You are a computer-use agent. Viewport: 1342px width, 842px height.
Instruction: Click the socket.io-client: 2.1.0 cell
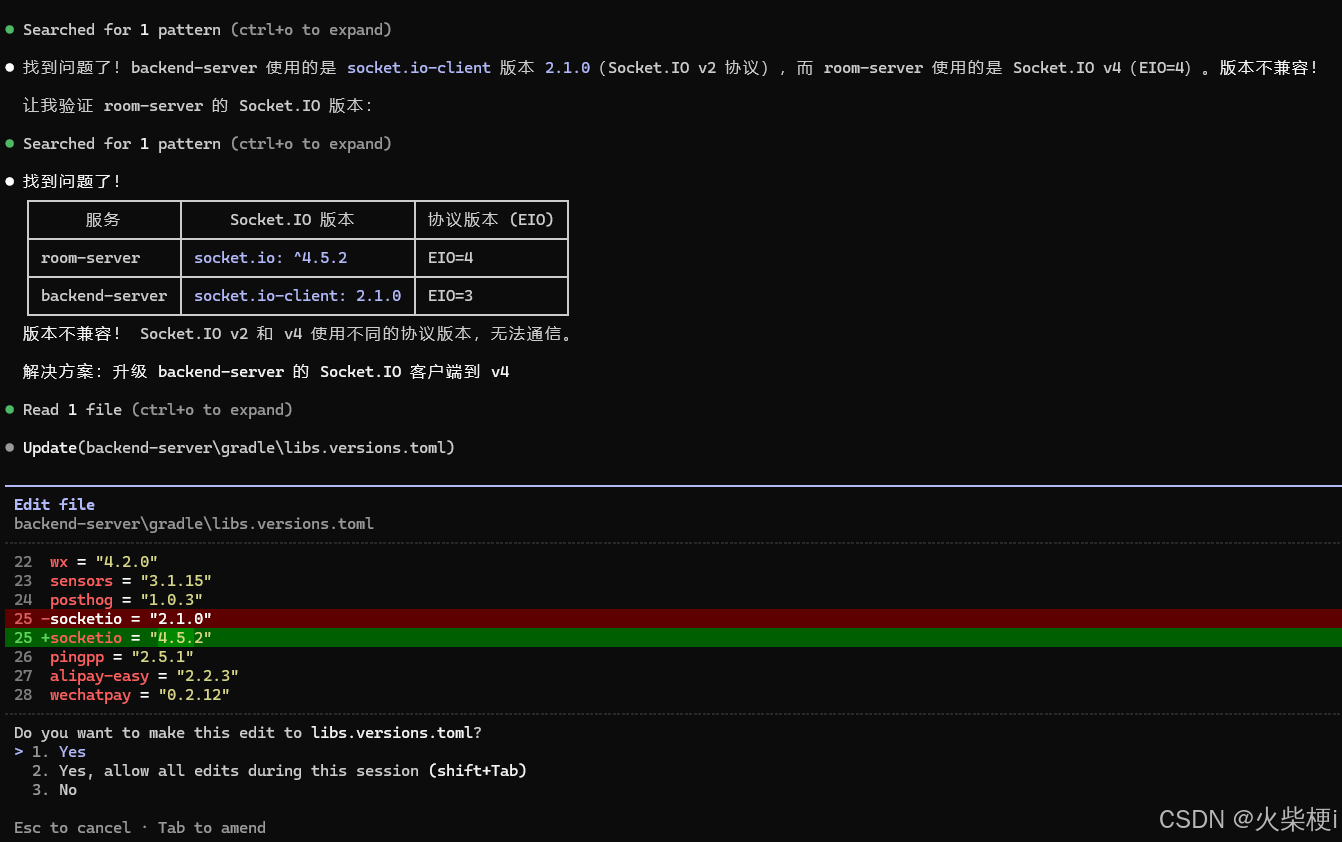298,296
